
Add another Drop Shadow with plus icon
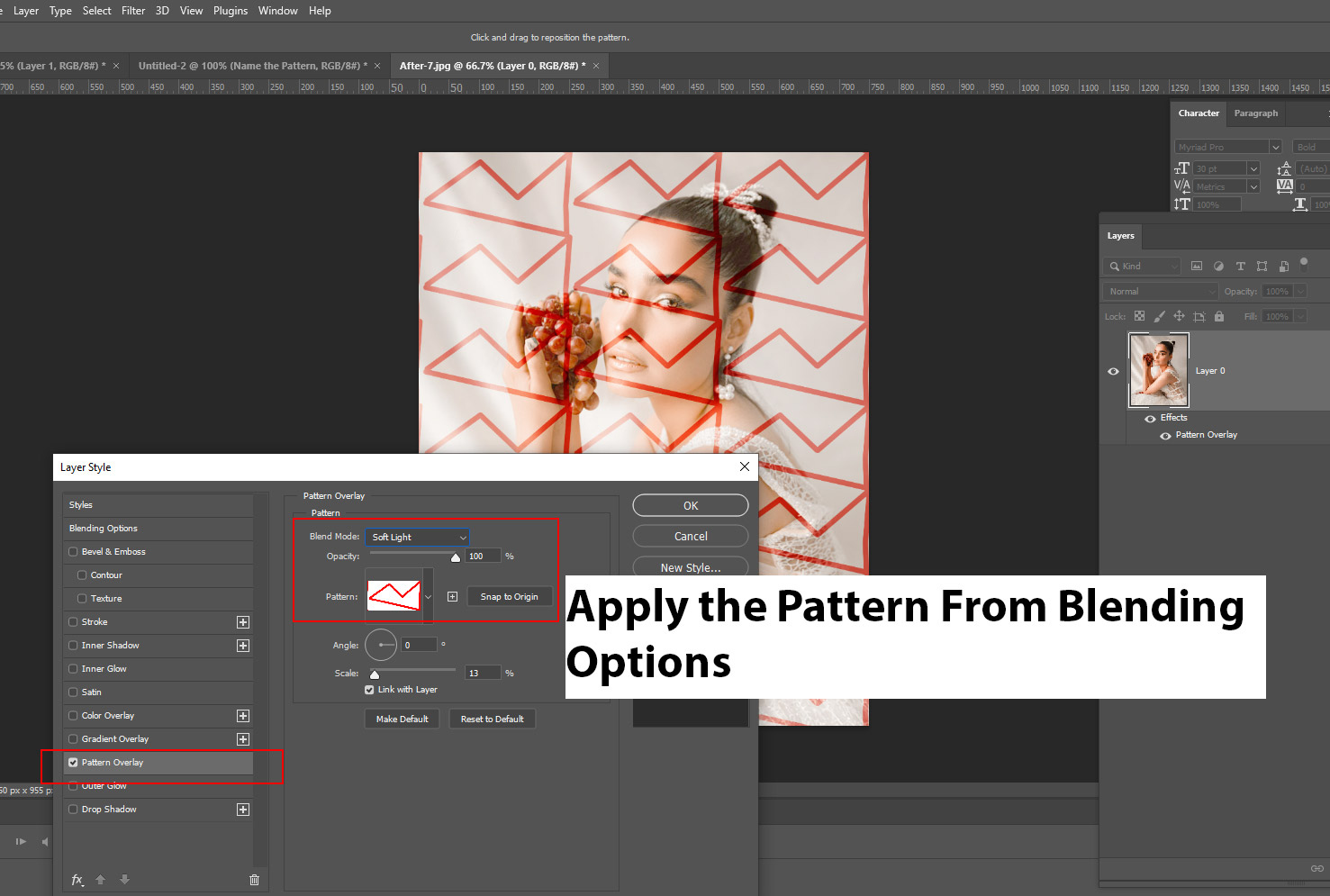point(242,810)
